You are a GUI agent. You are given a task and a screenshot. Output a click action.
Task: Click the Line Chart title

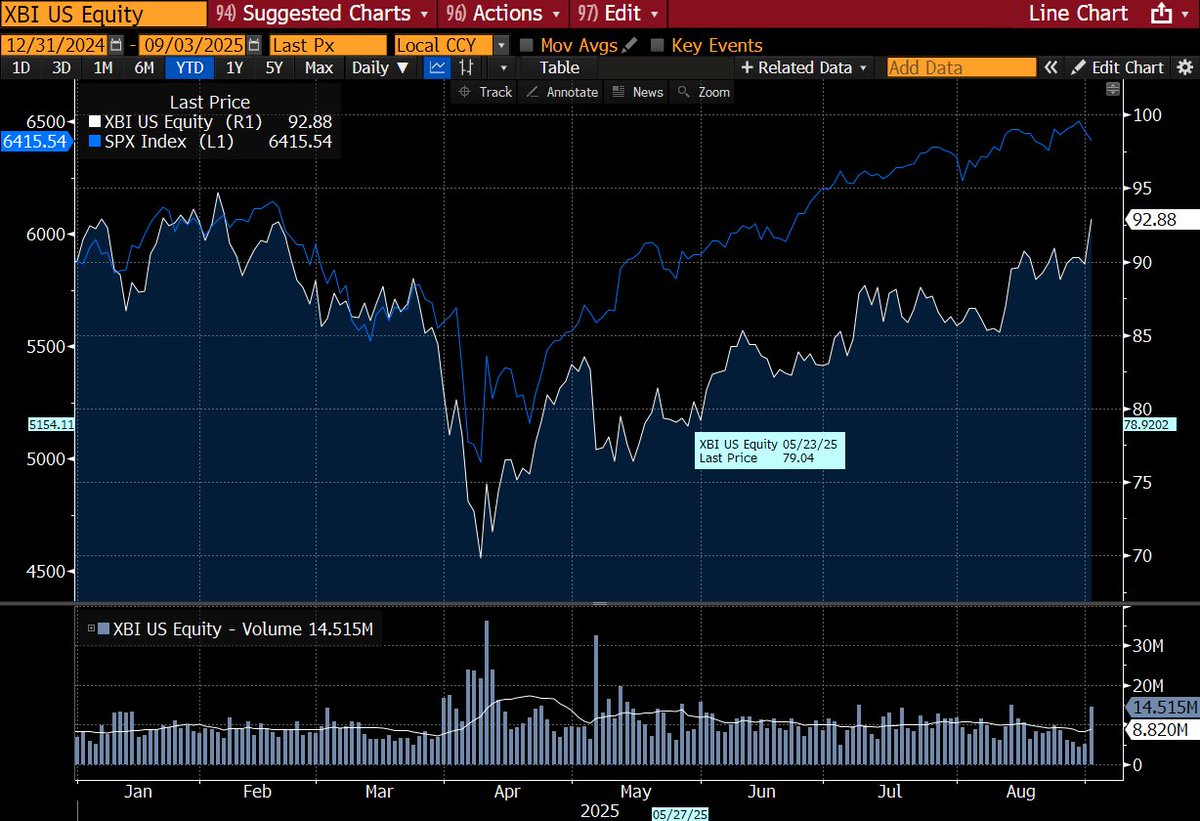[1078, 14]
